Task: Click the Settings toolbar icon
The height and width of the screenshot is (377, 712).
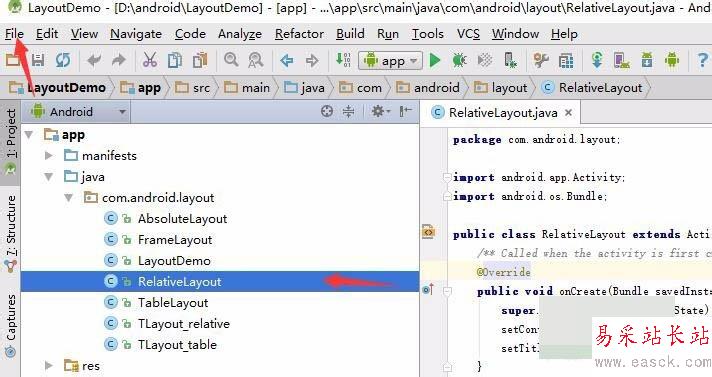Action: click(541, 60)
